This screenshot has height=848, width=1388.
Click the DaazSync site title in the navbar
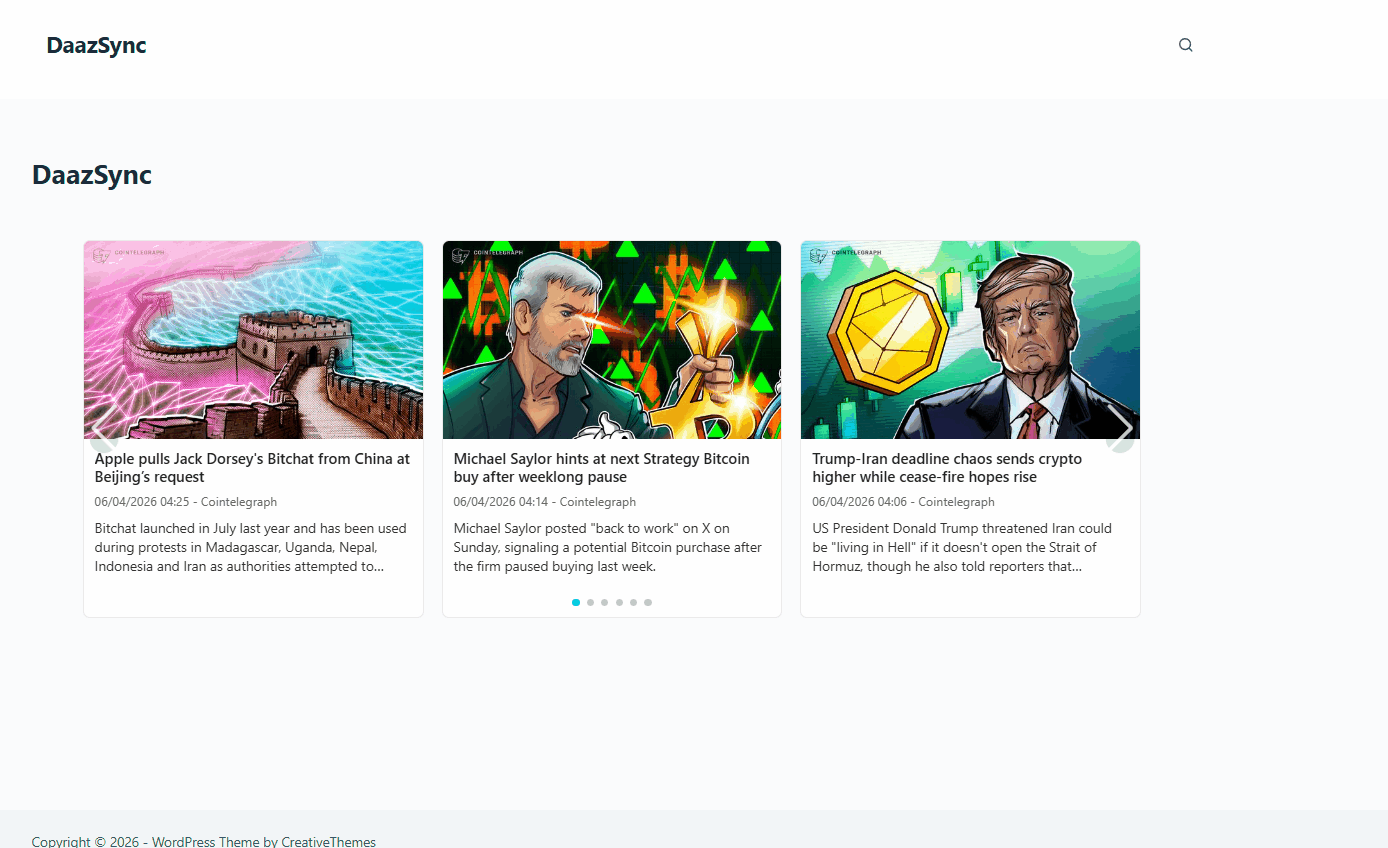(x=95, y=45)
